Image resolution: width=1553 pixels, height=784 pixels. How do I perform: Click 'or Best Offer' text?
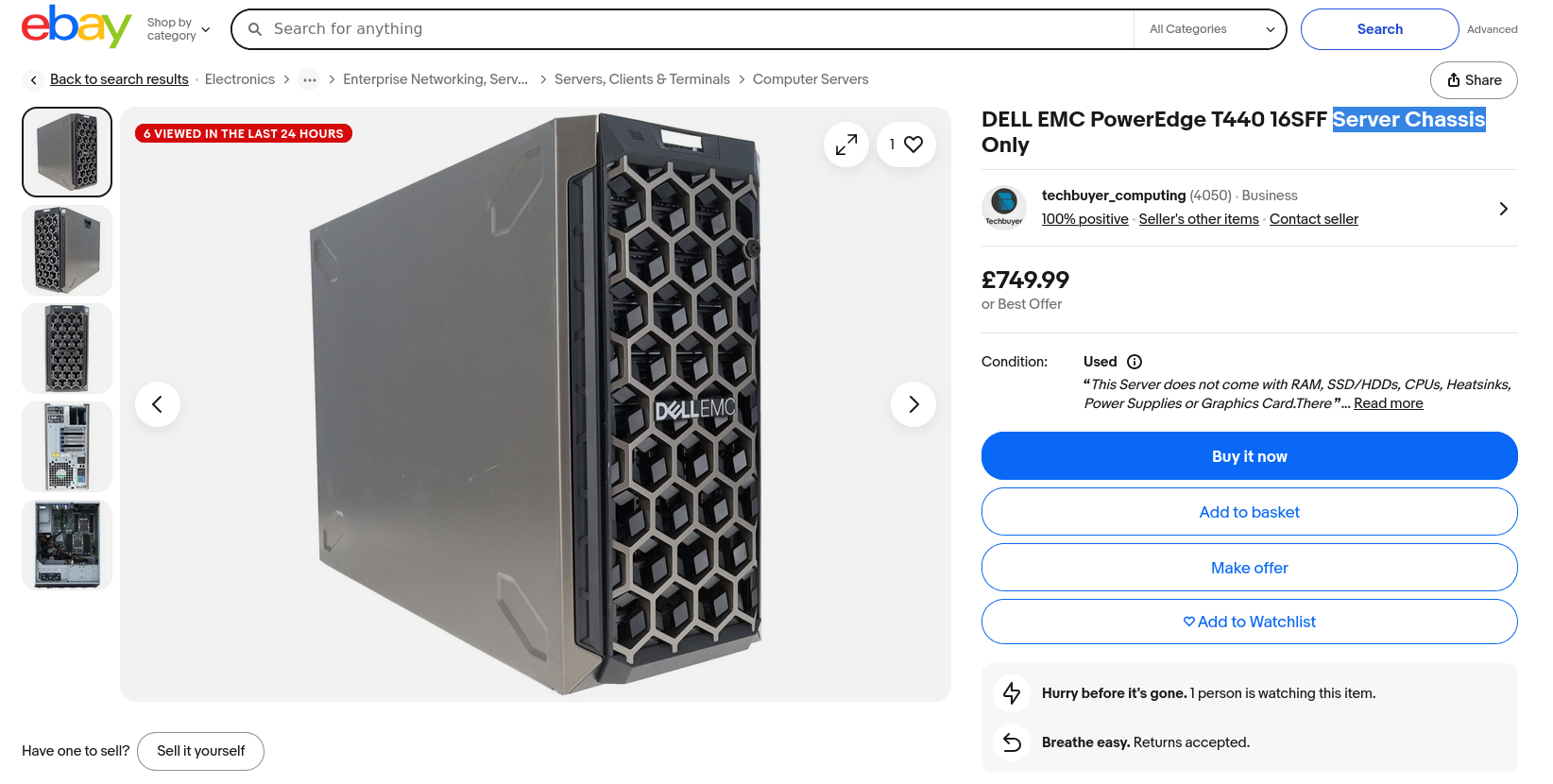click(1021, 304)
